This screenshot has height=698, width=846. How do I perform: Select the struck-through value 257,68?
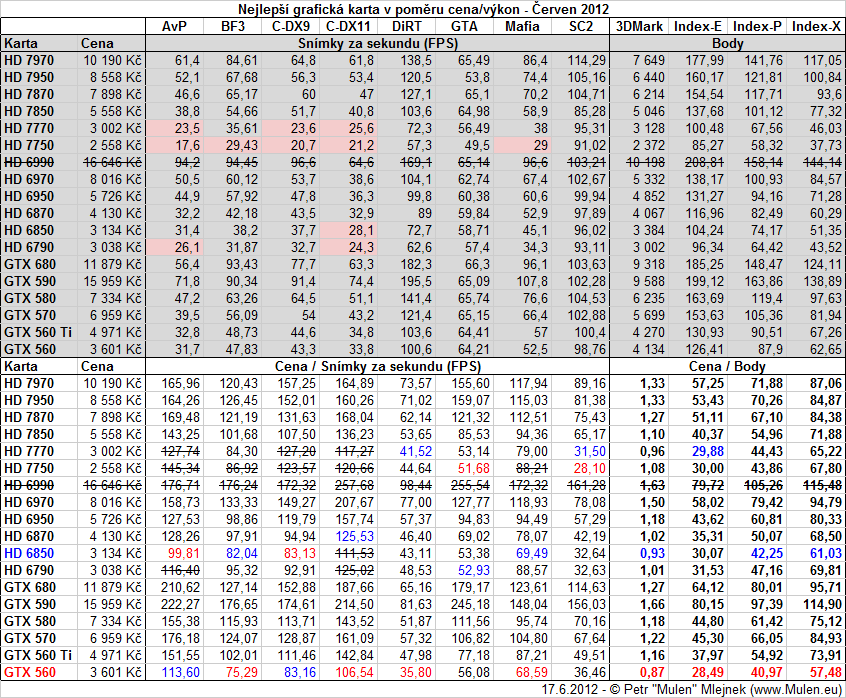point(354,485)
